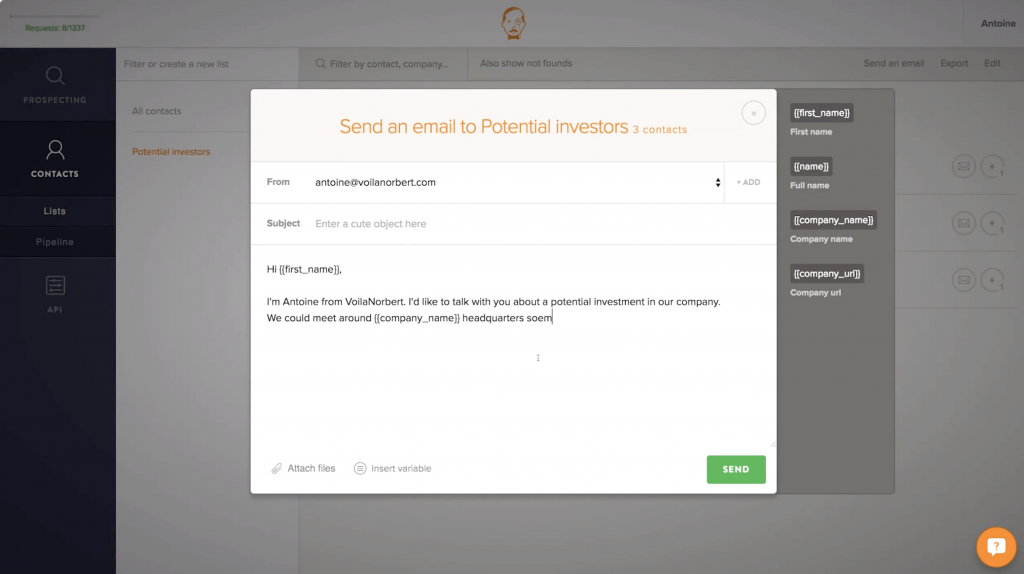Open the help chat bubble
Image resolution: width=1024 pixels, height=574 pixels.
pyautogui.click(x=996, y=547)
